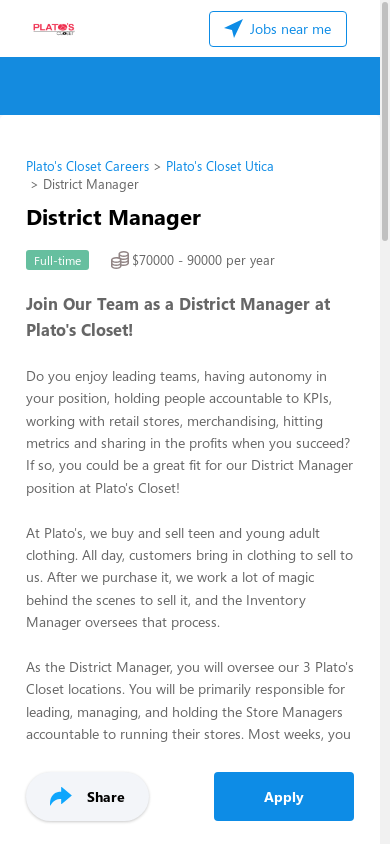The image size is (390, 844).
Task: Click the location arrow icon
Action: pyautogui.click(x=233, y=29)
